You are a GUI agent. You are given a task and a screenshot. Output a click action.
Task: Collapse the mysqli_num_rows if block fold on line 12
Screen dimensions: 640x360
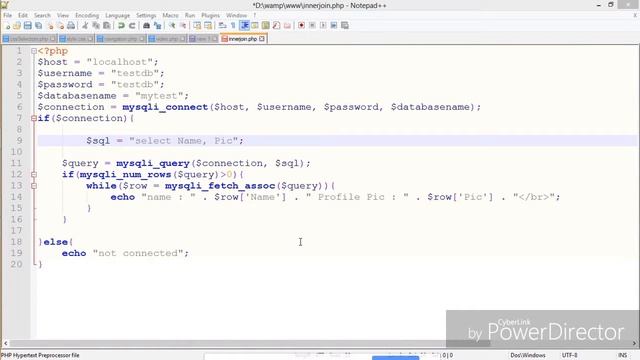tap(34, 175)
